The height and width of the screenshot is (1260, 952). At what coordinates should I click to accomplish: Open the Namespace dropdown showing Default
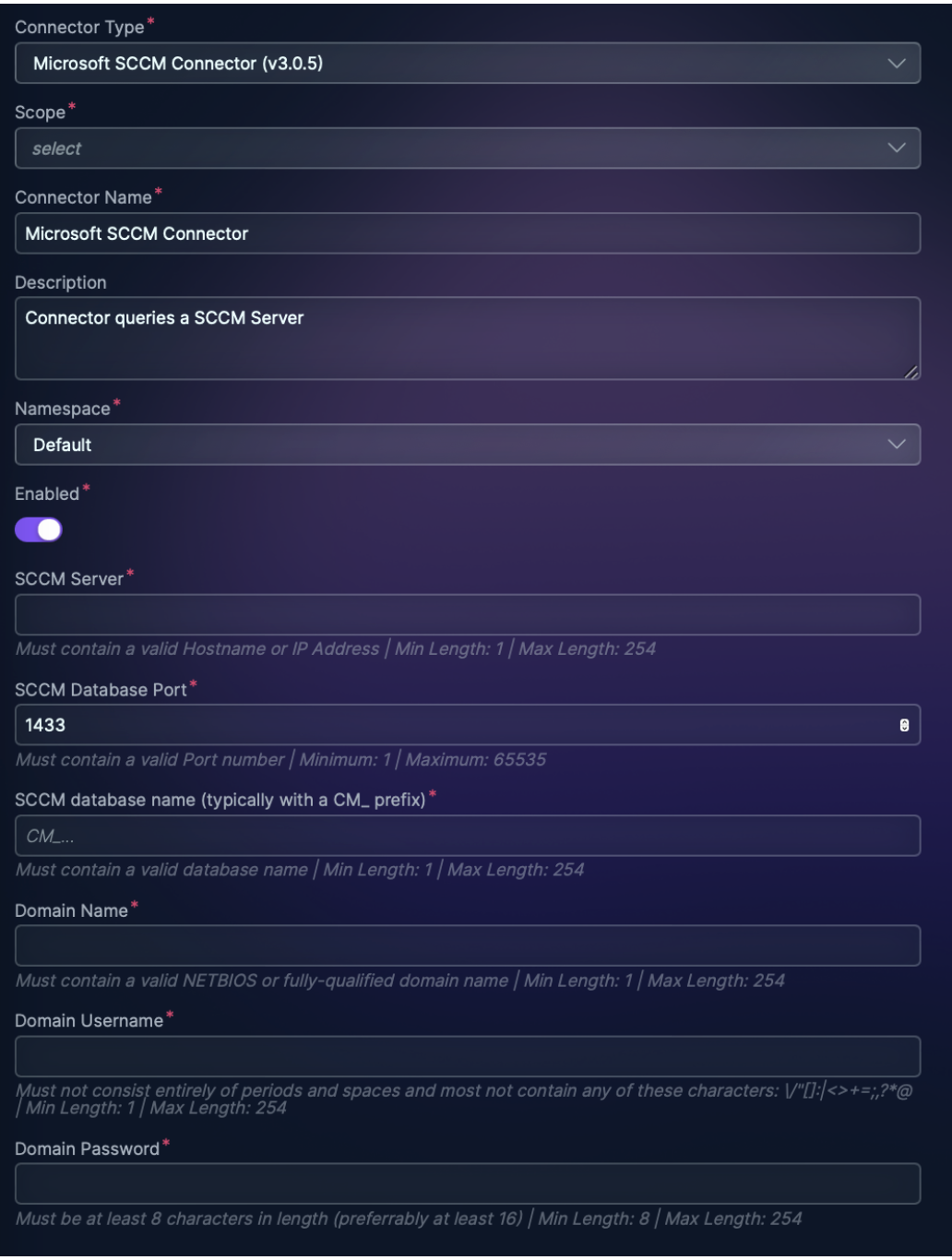pyautogui.click(x=467, y=445)
